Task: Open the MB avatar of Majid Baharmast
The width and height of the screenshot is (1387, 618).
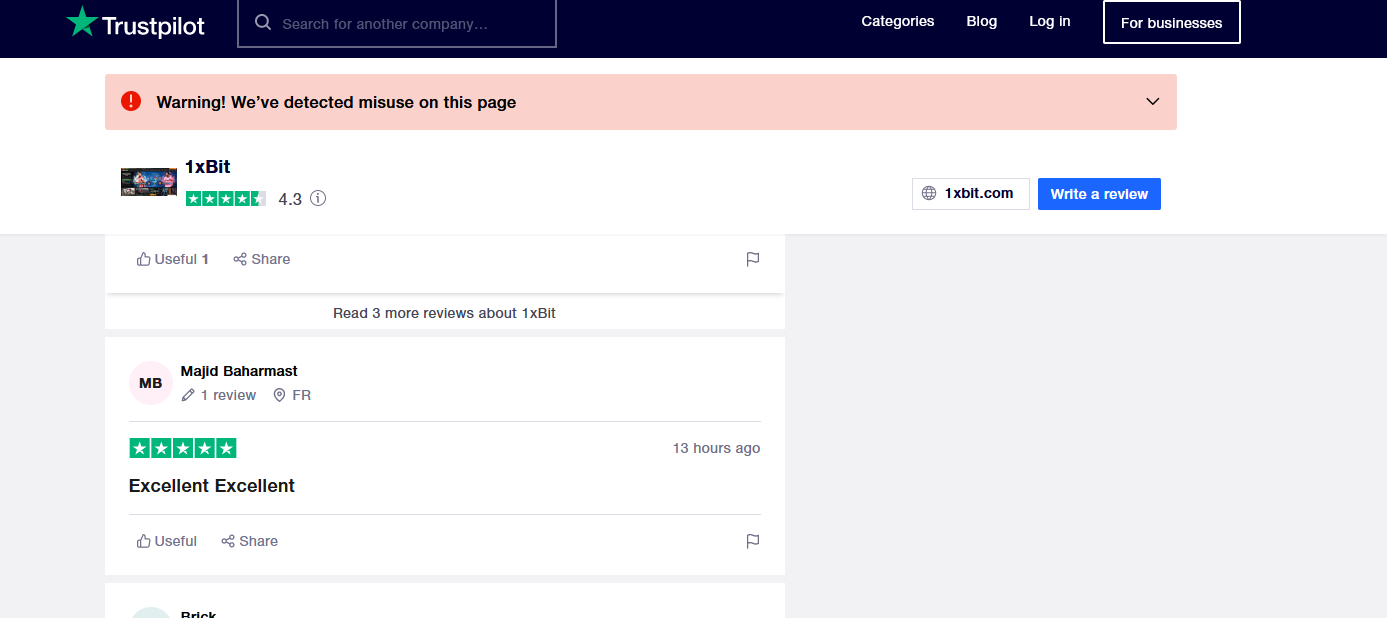Action: click(151, 383)
